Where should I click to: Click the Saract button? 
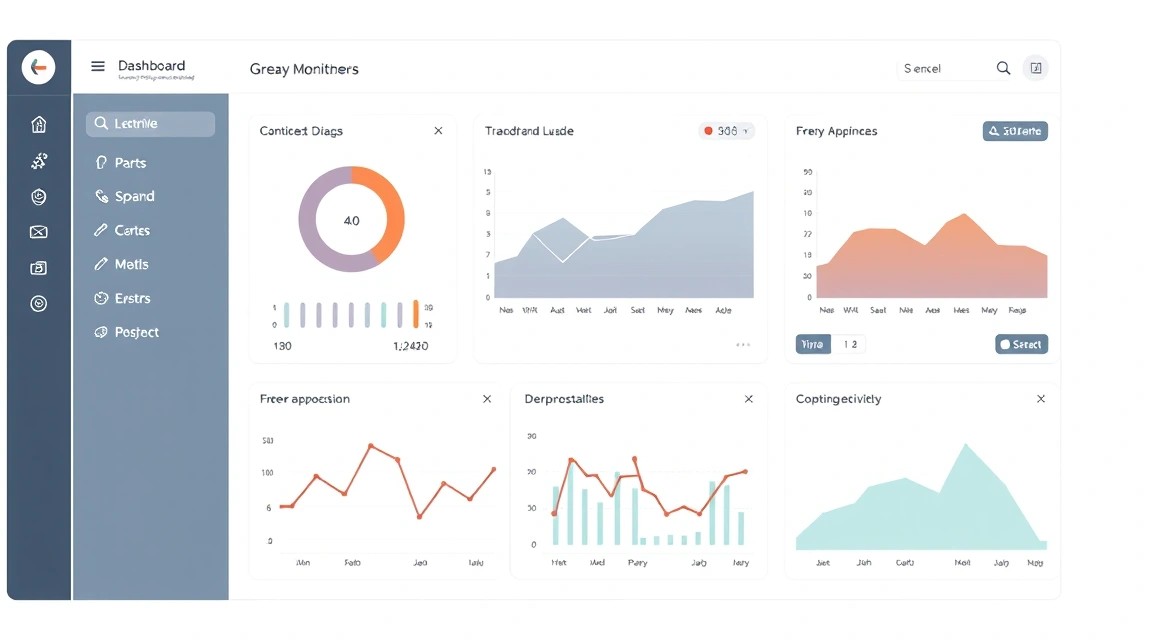click(x=1021, y=344)
